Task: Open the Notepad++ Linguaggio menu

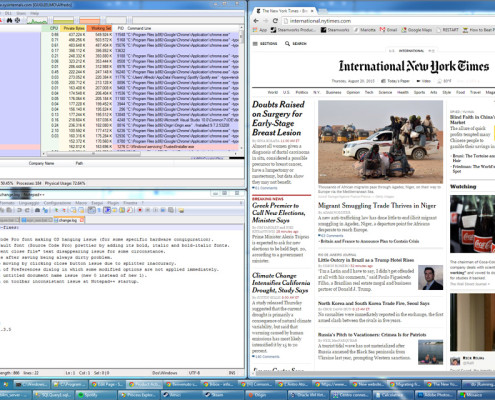Action: [x=29, y=203]
